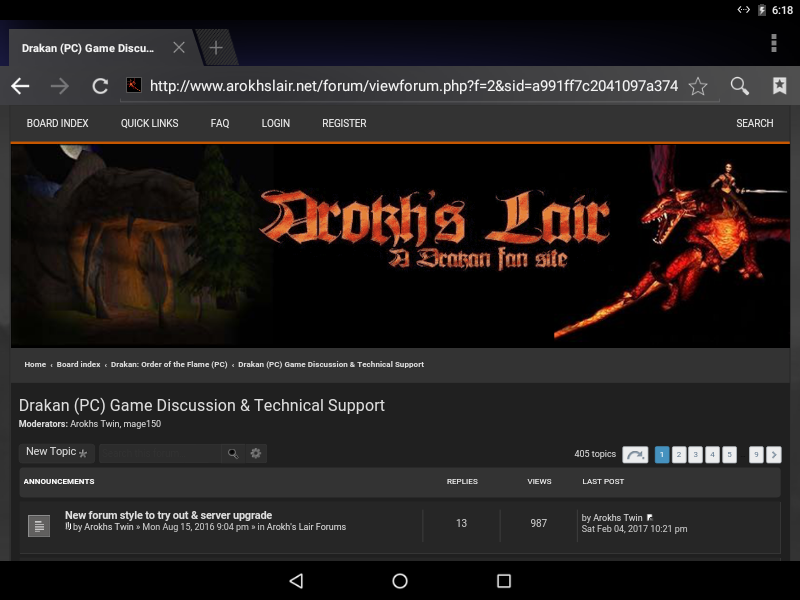Open advanced search gear icon
Image resolution: width=800 pixels, height=600 pixels.
(x=256, y=453)
